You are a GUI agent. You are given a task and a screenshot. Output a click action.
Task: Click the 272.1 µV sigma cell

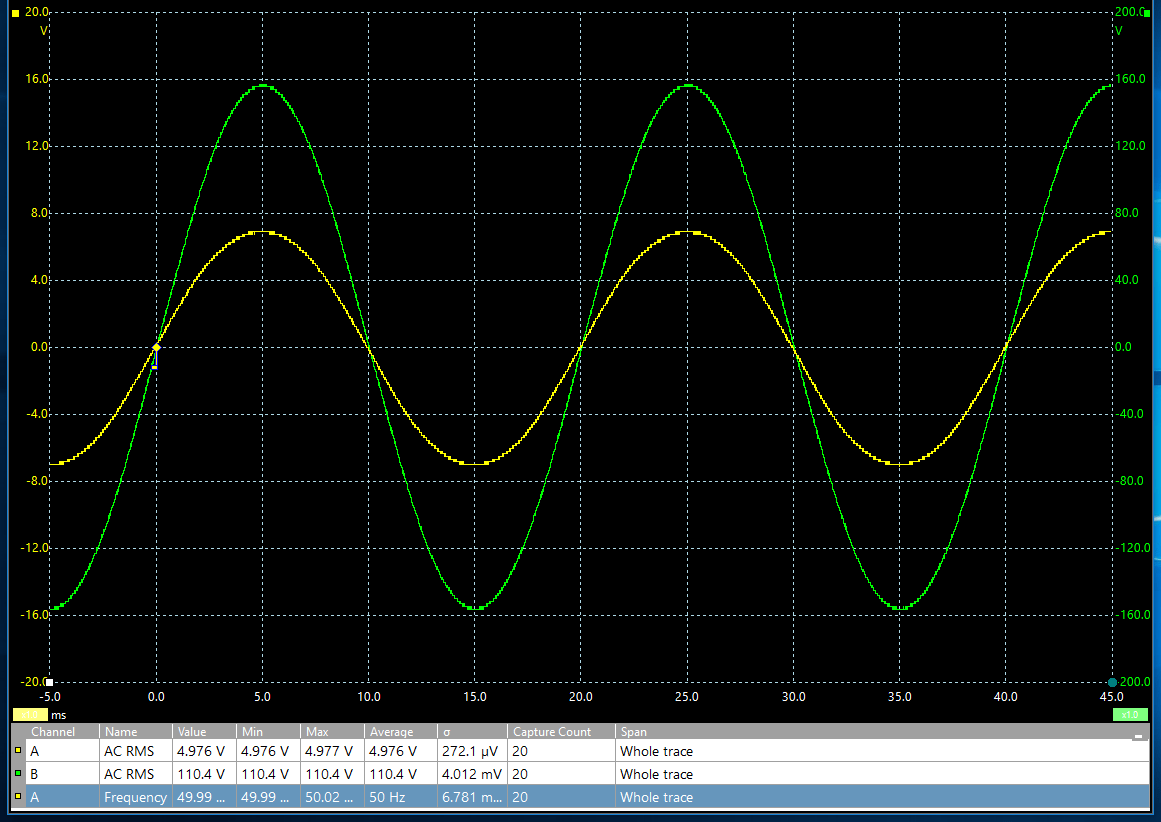click(x=472, y=751)
